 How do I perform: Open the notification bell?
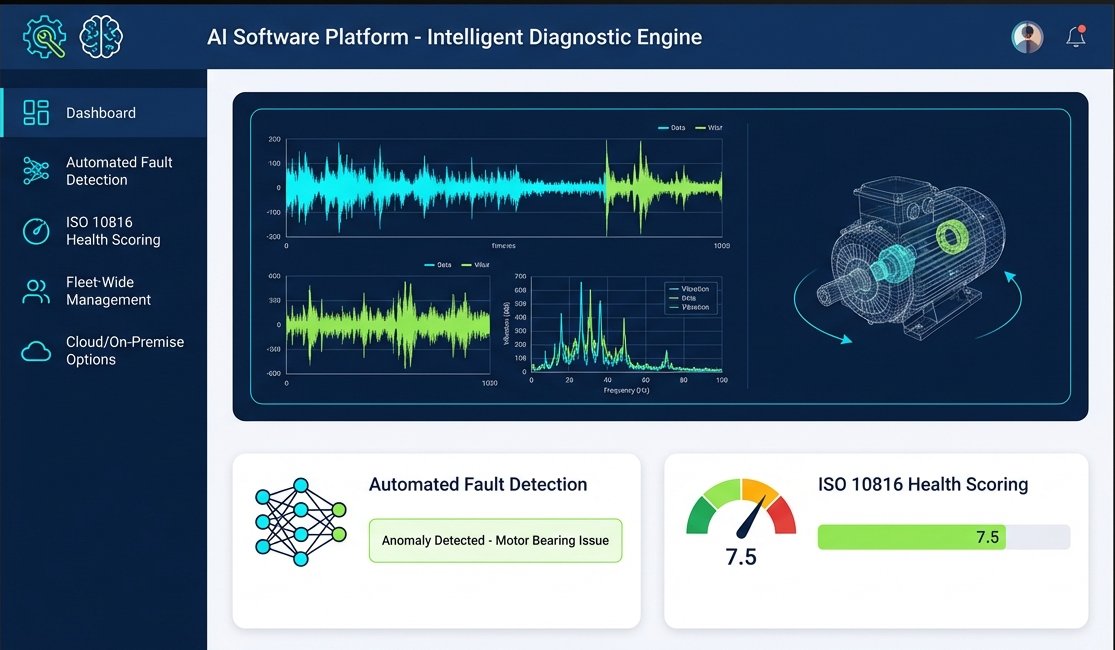coord(1076,35)
